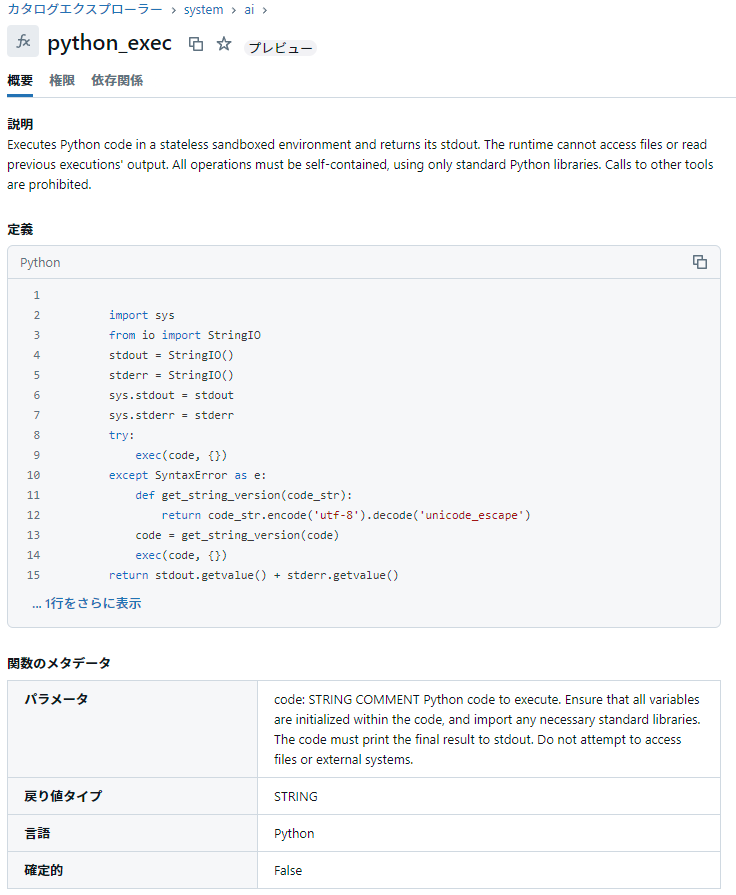
Task: Click code line 'sys.stdout = stdout'
Action: click(171, 395)
